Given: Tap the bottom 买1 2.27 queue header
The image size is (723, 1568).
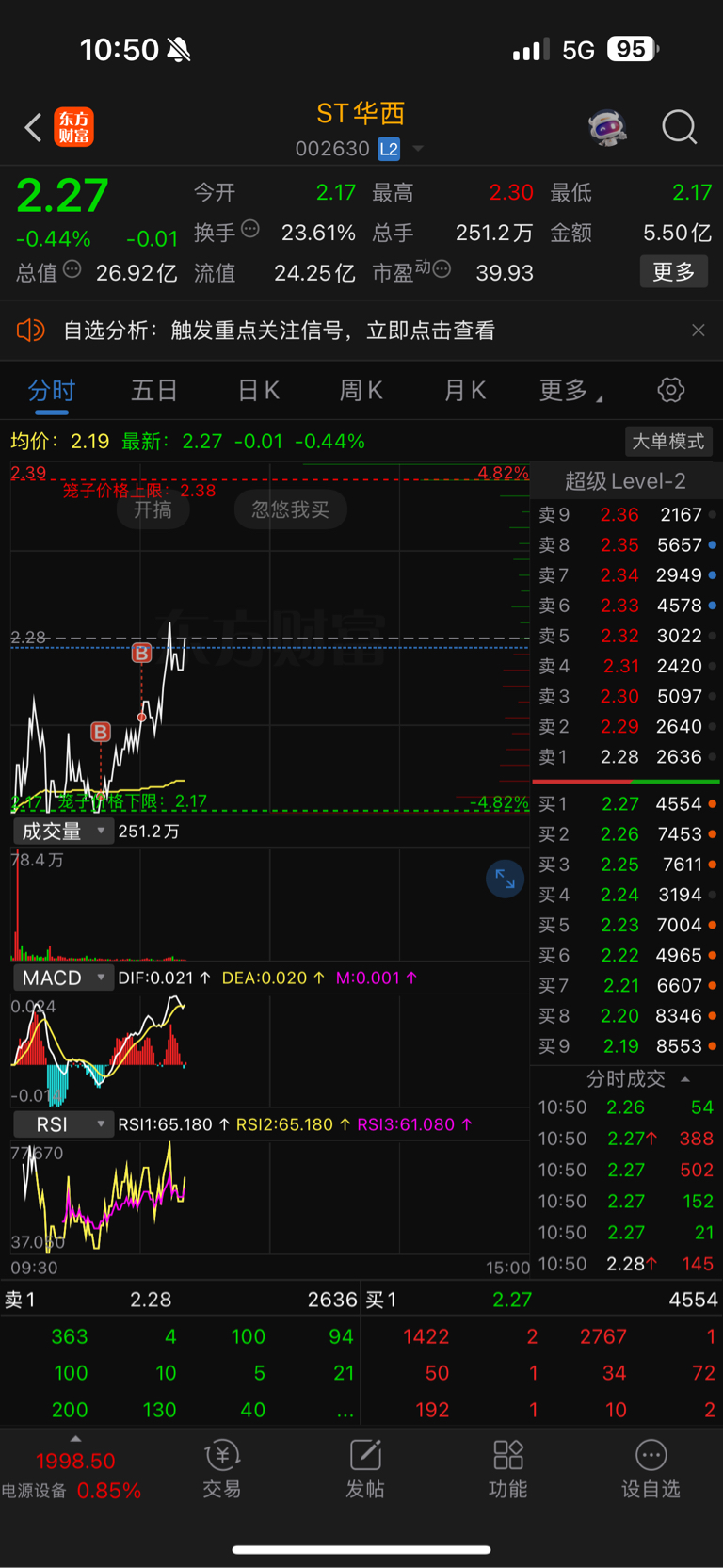Looking at the screenshot, I should (542, 1300).
